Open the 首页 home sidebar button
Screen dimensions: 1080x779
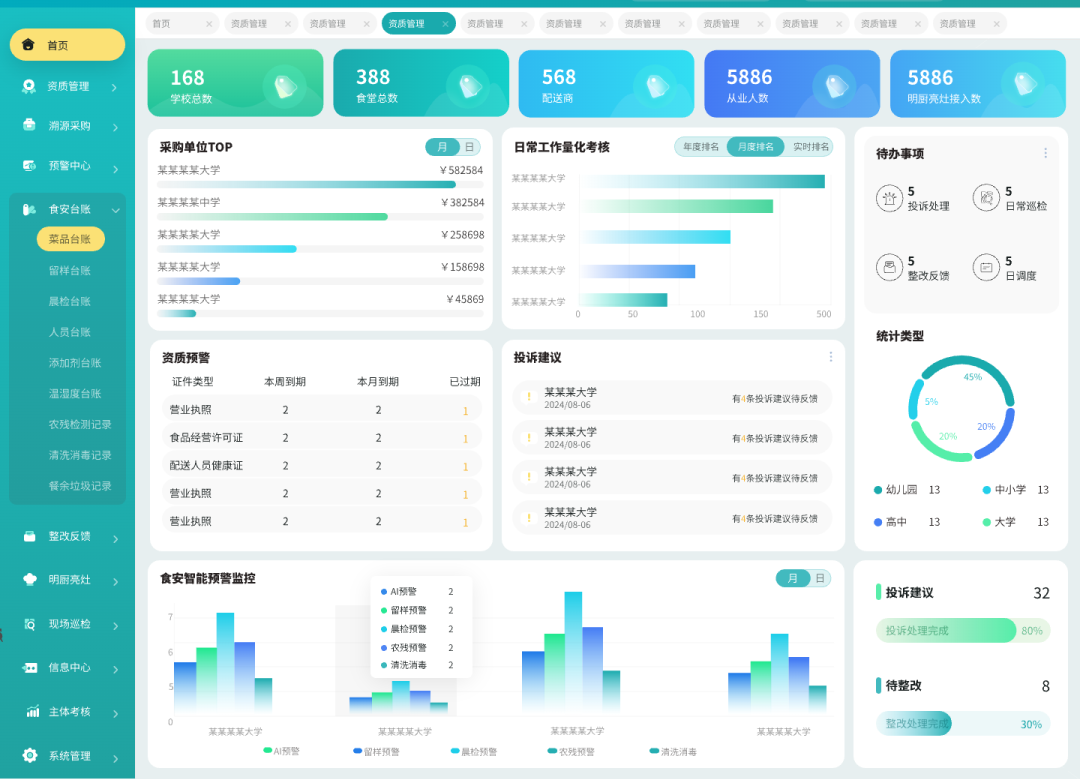(68, 45)
